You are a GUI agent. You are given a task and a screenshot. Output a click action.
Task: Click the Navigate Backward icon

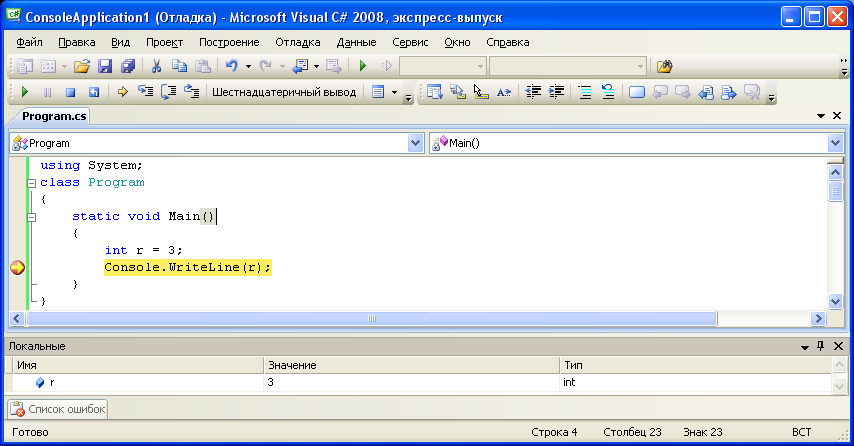click(300, 66)
